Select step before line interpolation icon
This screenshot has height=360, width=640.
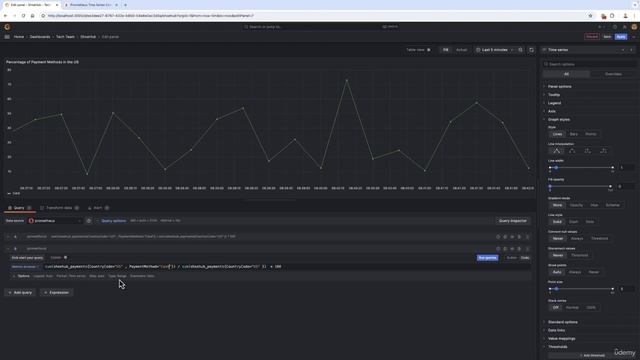pos(587,151)
